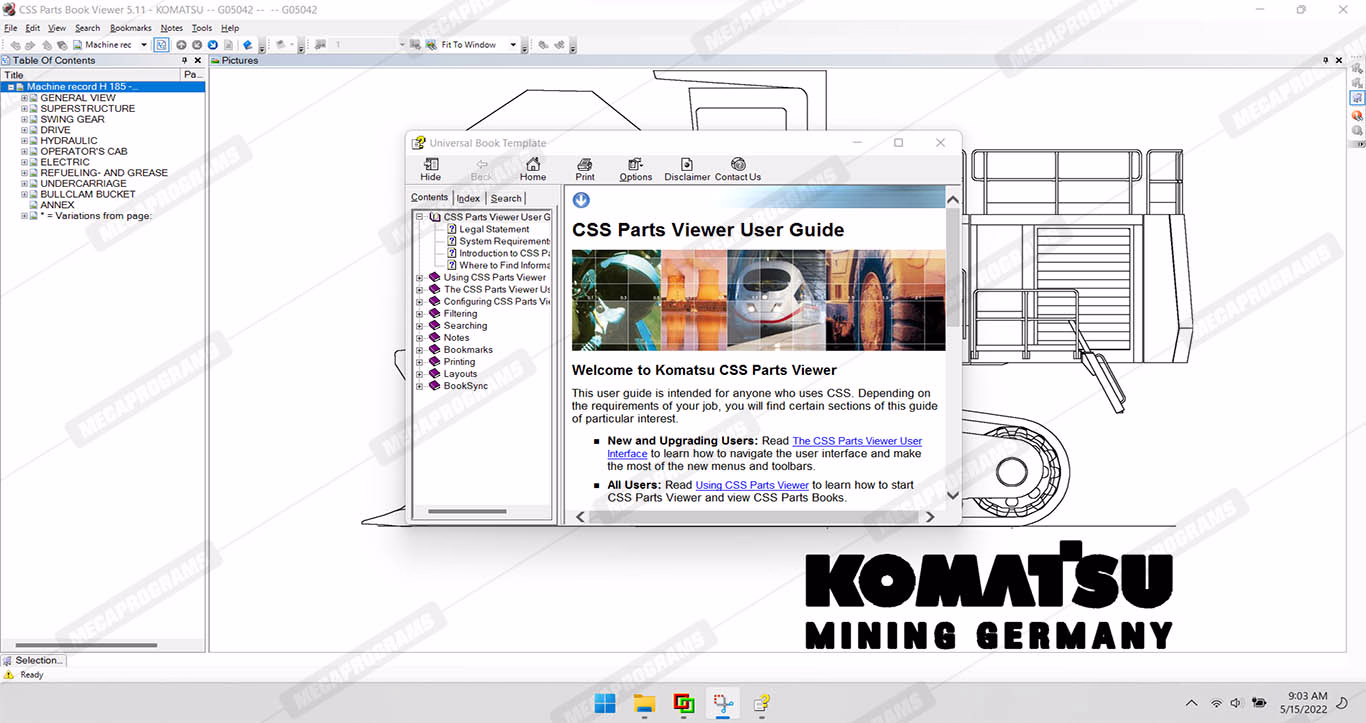Click the Contact Us icon
This screenshot has width=1366, height=723.
[738, 165]
